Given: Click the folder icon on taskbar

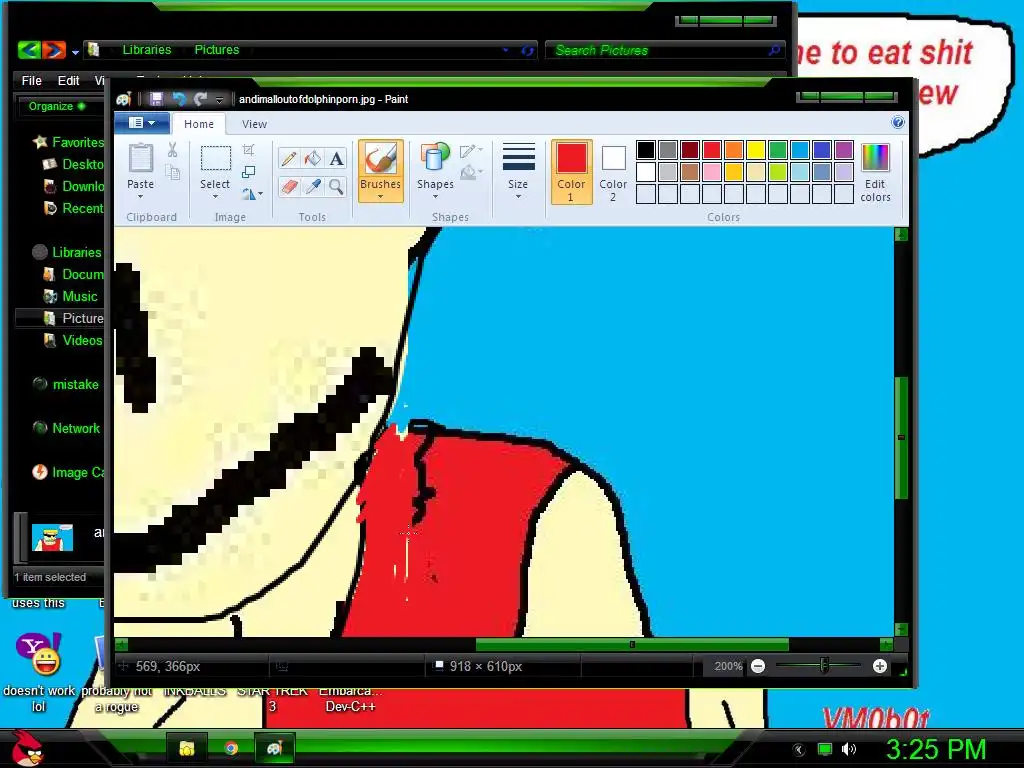Looking at the screenshot, I should click(x=187, y=748).
